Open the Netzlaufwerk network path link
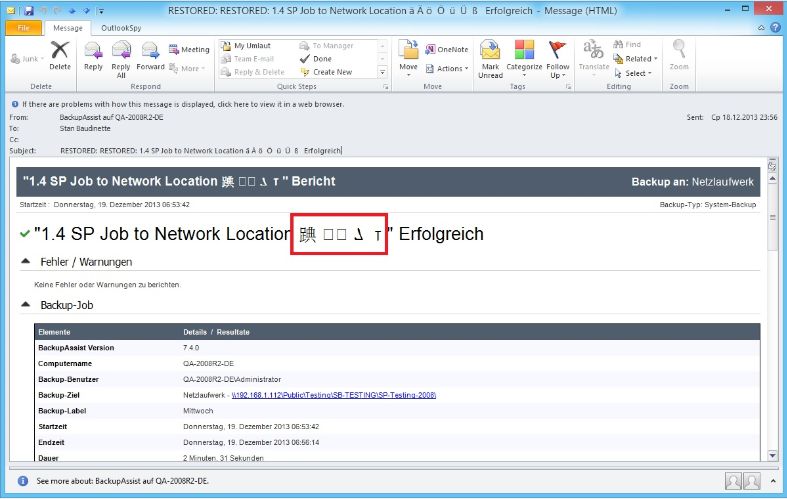The height and width of the screenshot is (499, 787). coord(334,395)
